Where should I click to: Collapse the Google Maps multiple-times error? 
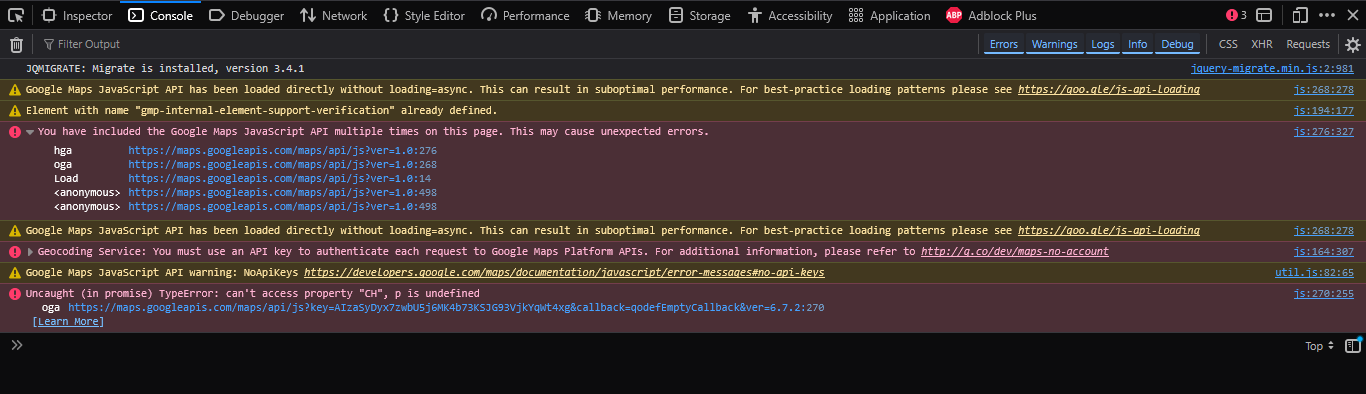click(30, 132)
